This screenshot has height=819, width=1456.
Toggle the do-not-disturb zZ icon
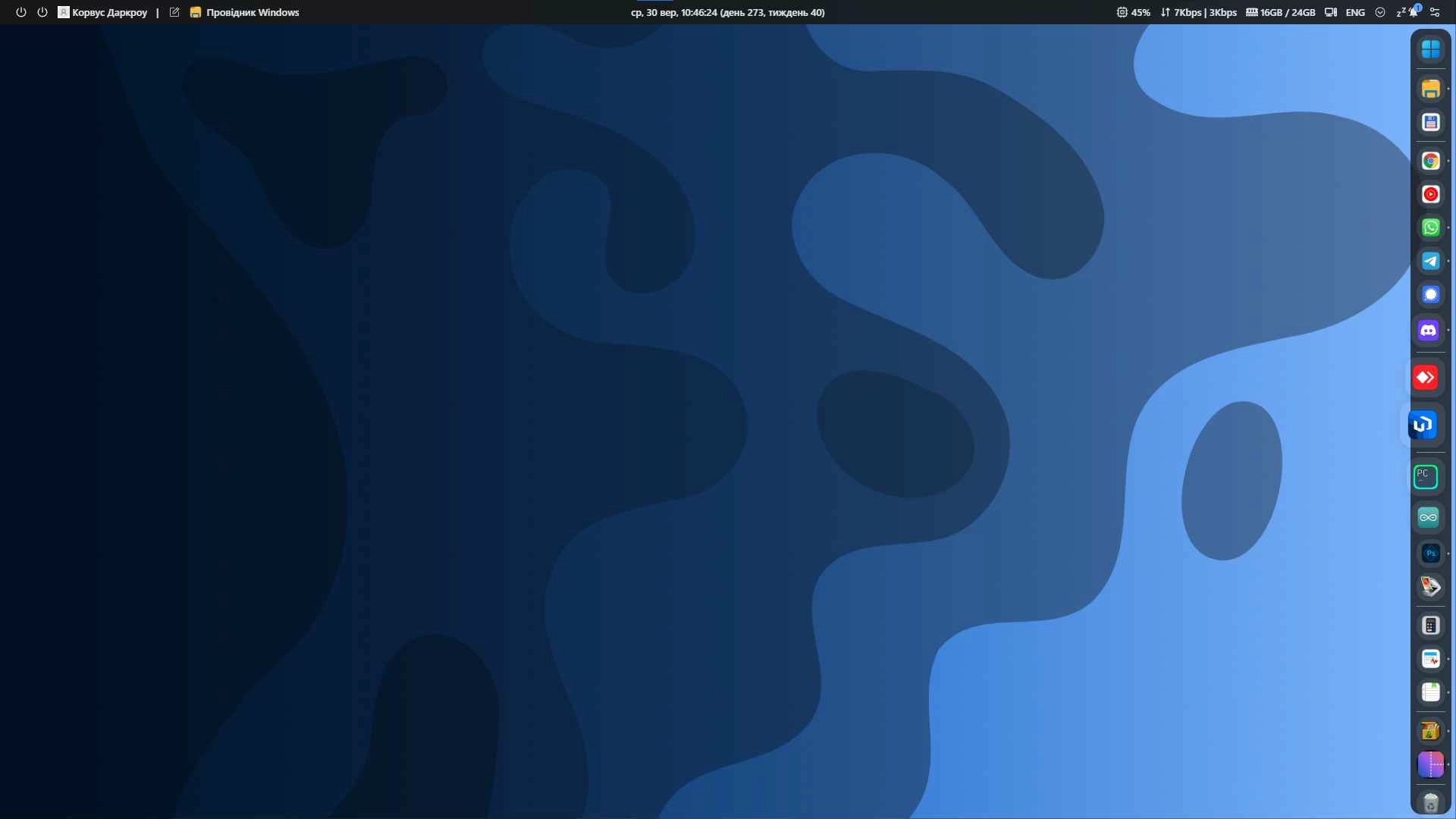pos(1401,11)
